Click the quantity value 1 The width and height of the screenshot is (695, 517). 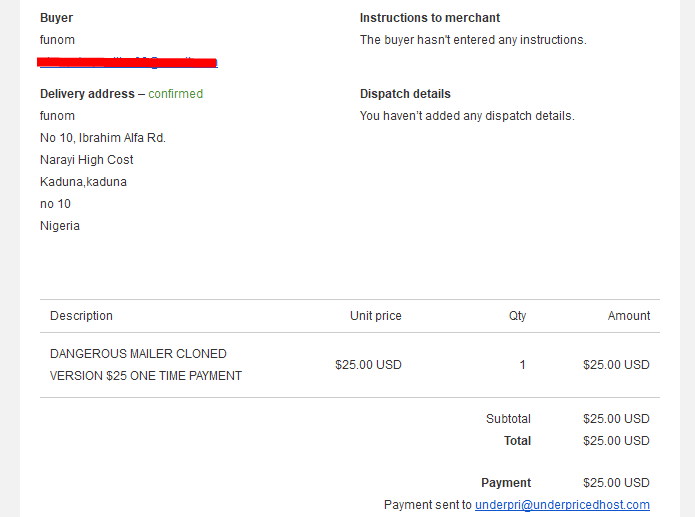coord(523,365)
